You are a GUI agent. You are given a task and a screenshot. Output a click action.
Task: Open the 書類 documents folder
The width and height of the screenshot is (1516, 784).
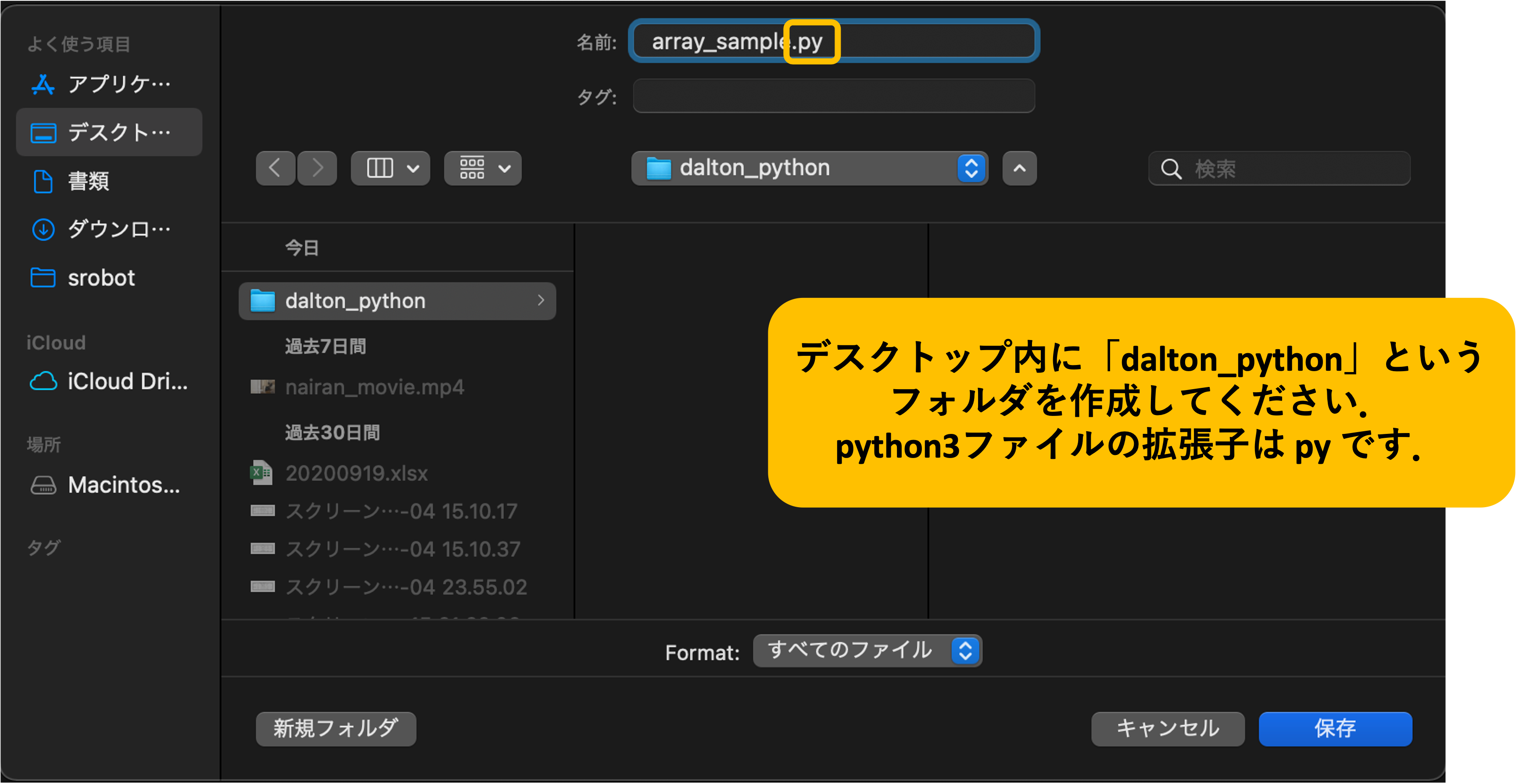[x=88, y=181]
